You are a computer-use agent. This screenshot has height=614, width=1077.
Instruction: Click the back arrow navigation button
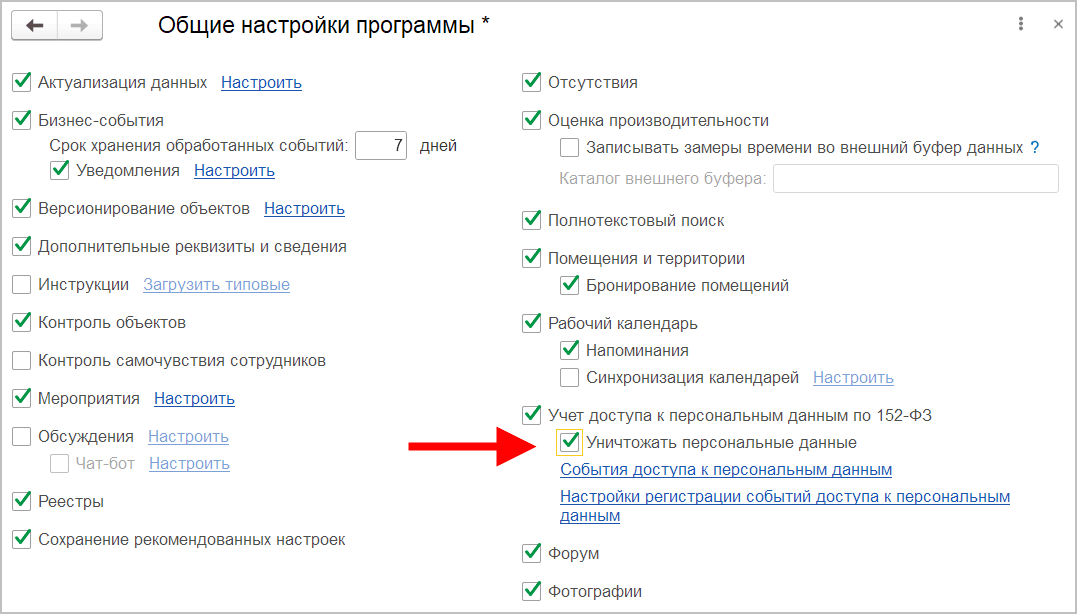(x=34, y=26)
